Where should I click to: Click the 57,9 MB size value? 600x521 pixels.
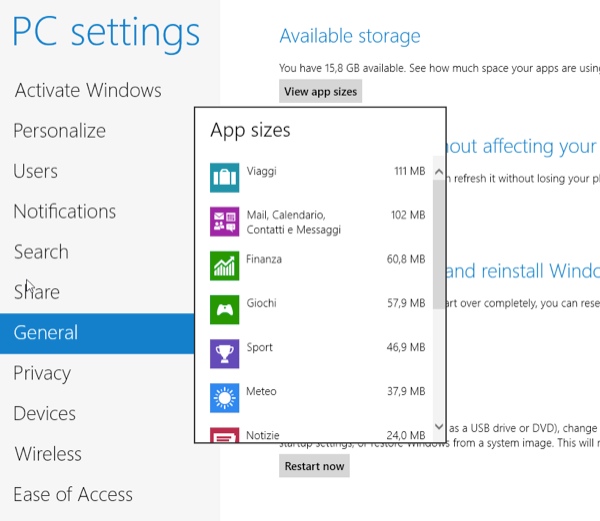pos(406,303)
